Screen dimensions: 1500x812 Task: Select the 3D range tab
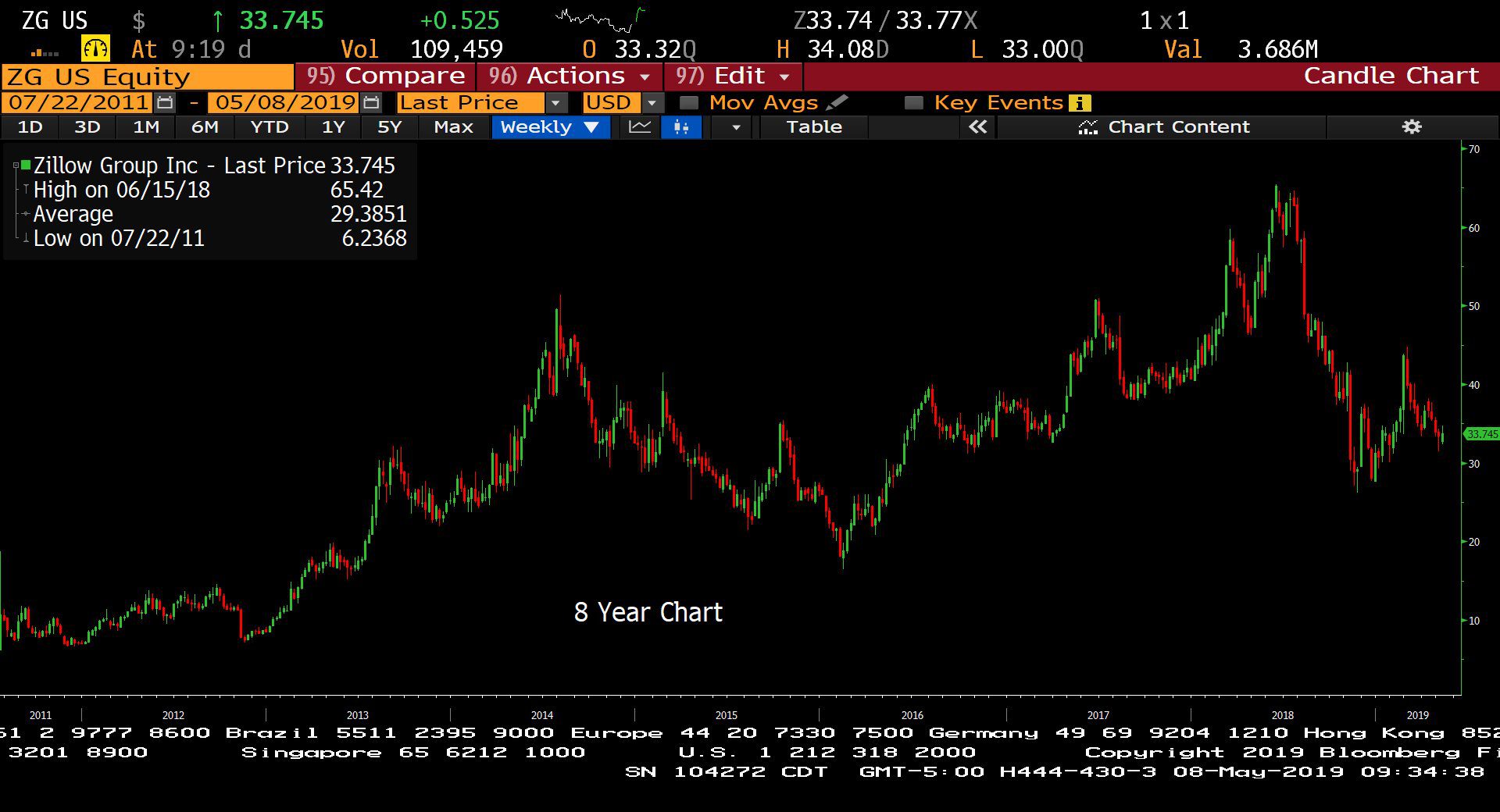tap(87, 126)
